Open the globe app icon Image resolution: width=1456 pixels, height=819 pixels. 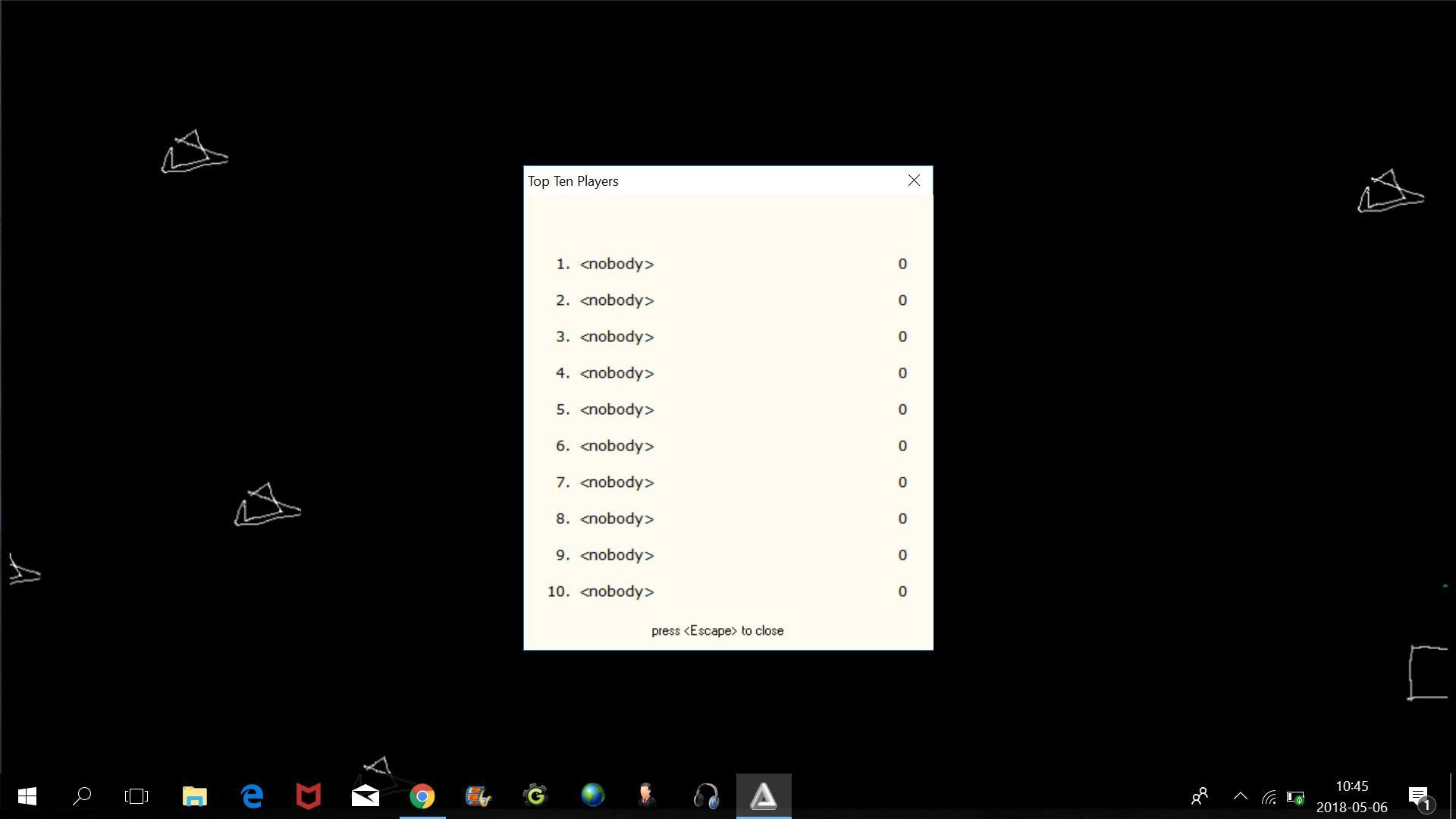[593, 796]
